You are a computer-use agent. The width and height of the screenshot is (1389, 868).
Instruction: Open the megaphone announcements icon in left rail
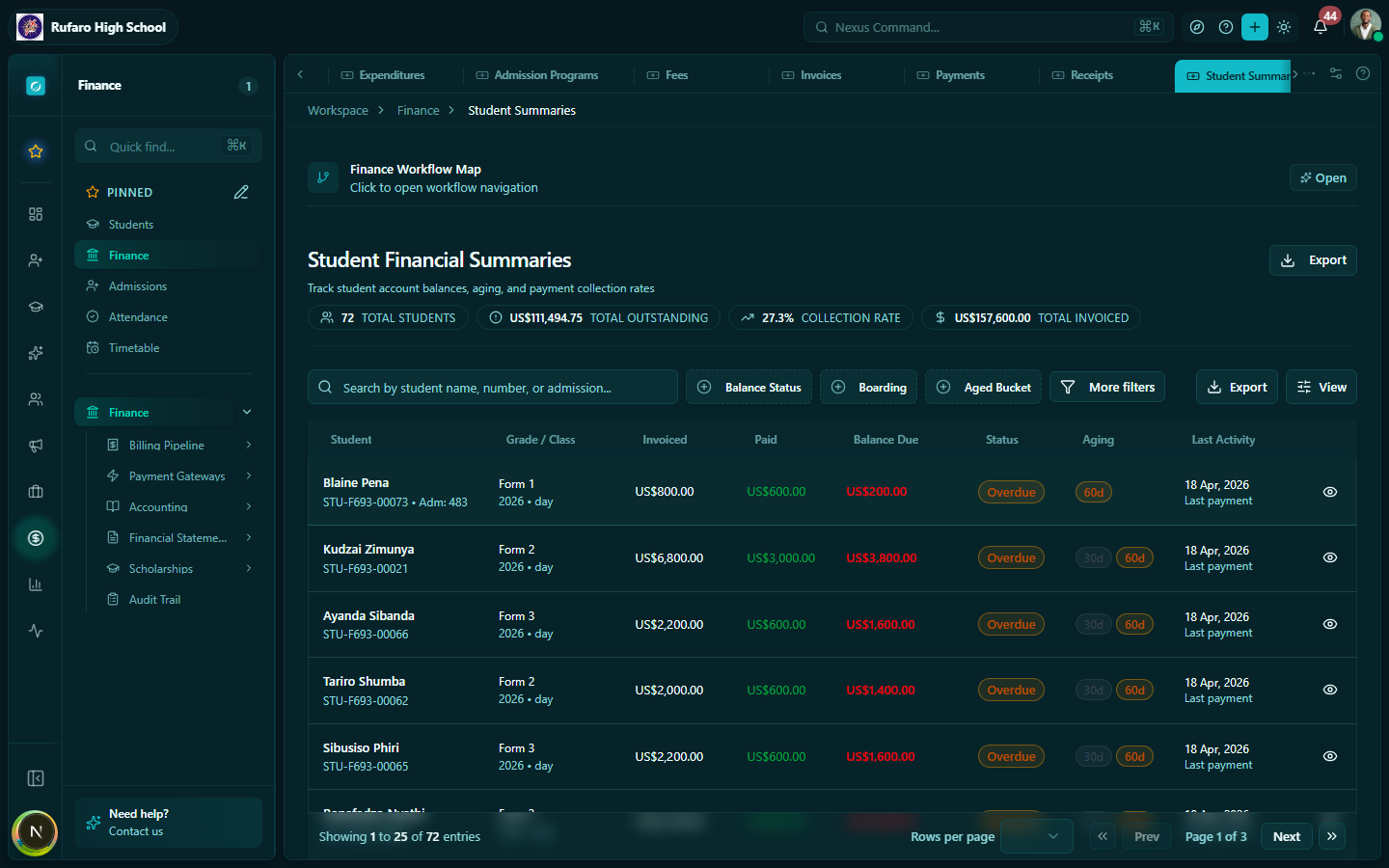36,446
